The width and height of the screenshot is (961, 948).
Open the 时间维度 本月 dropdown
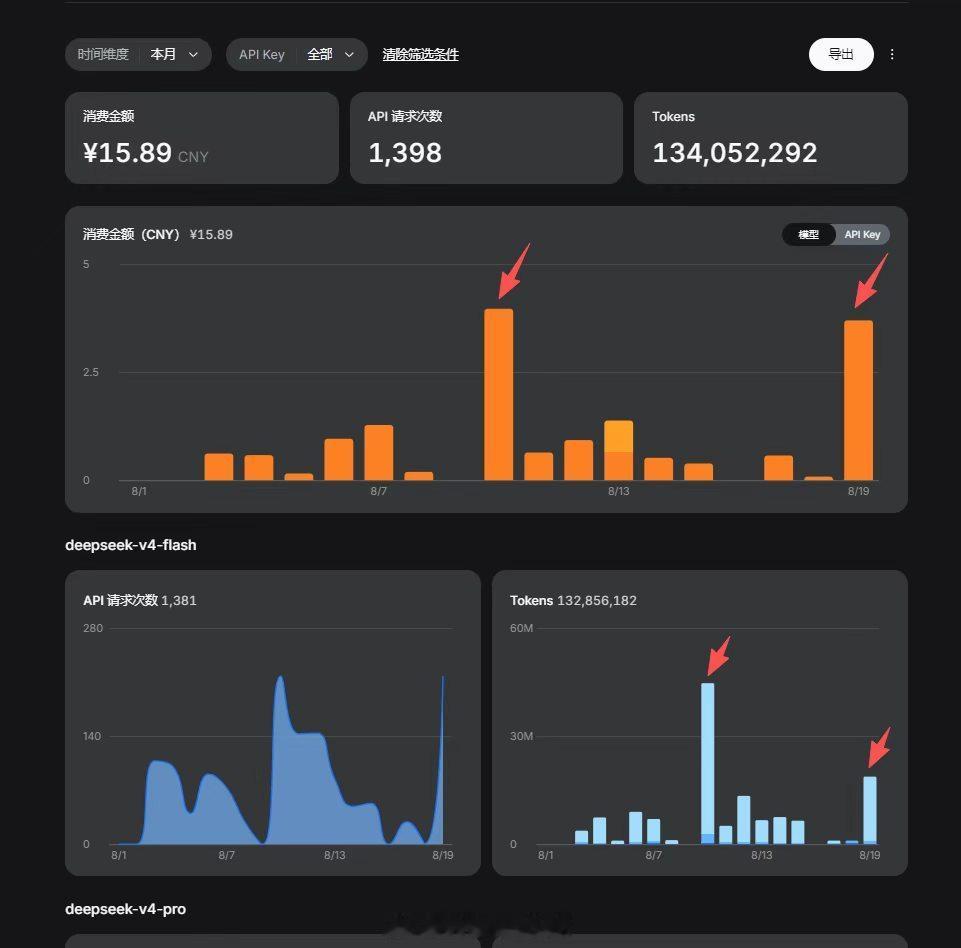click(x=139, y=55)
